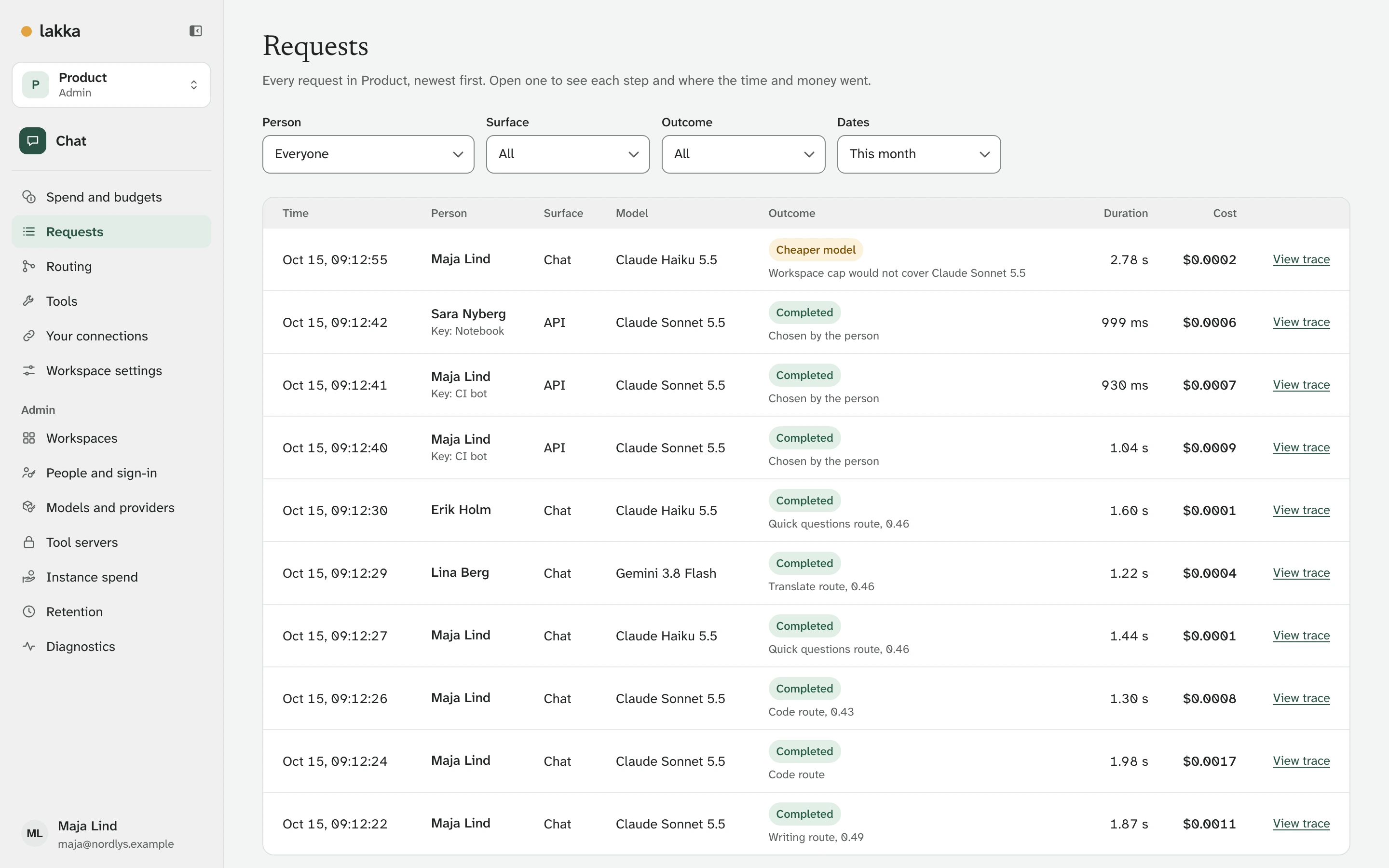Click Completed badge in Sara Nyberg's row
This screenshot has width=1389, height=868.
(x=804, y=312)
